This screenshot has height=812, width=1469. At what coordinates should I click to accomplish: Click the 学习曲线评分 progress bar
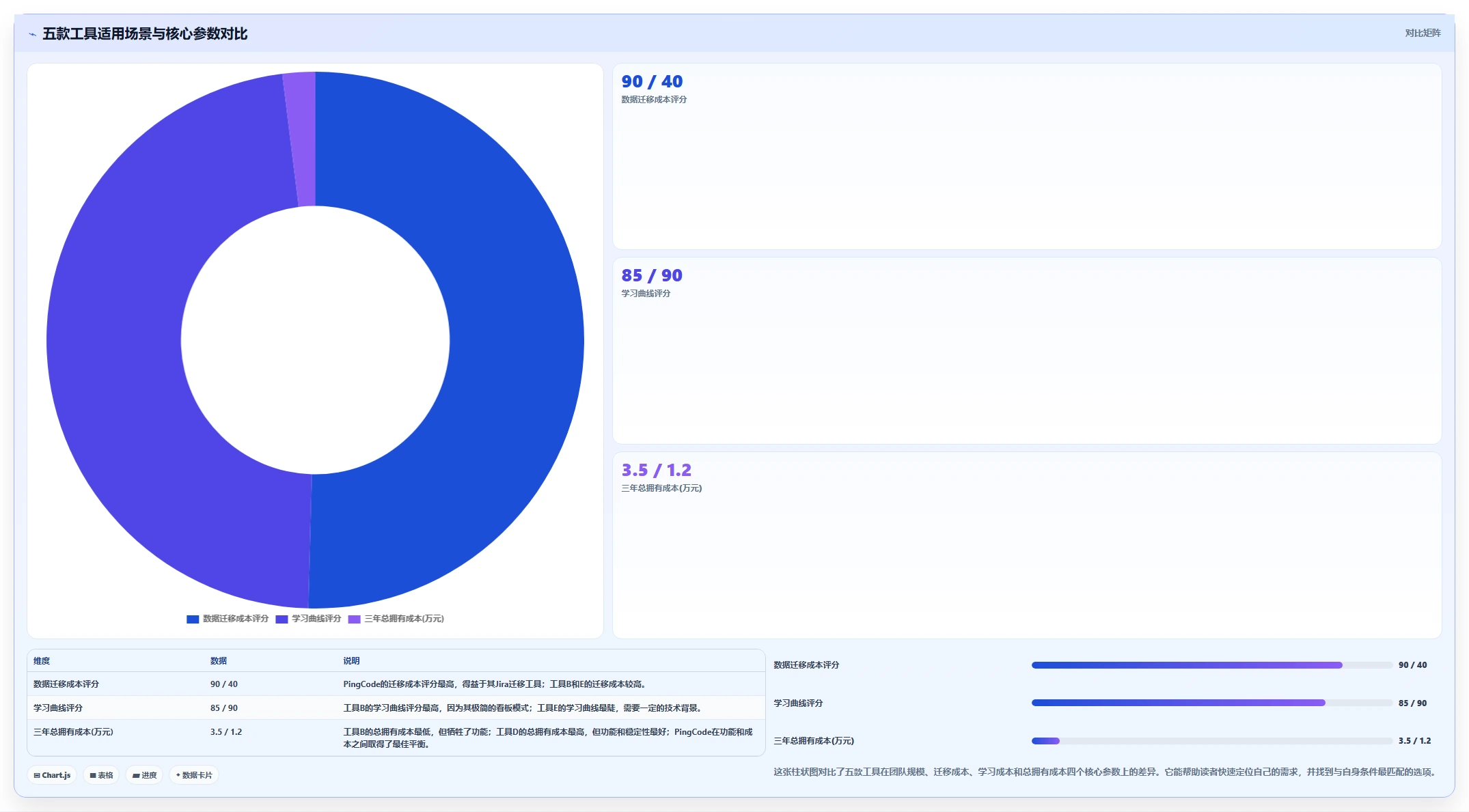pyautogui.click(x=1211, y=703)
